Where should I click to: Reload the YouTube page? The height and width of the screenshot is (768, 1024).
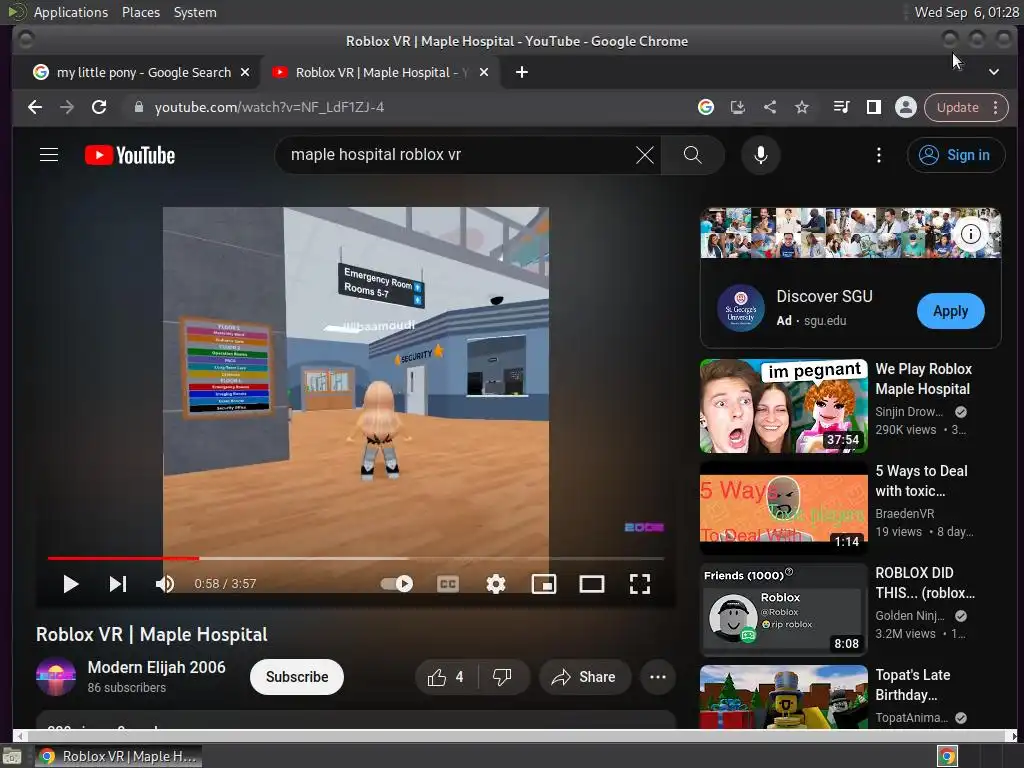tap(99, 107)
